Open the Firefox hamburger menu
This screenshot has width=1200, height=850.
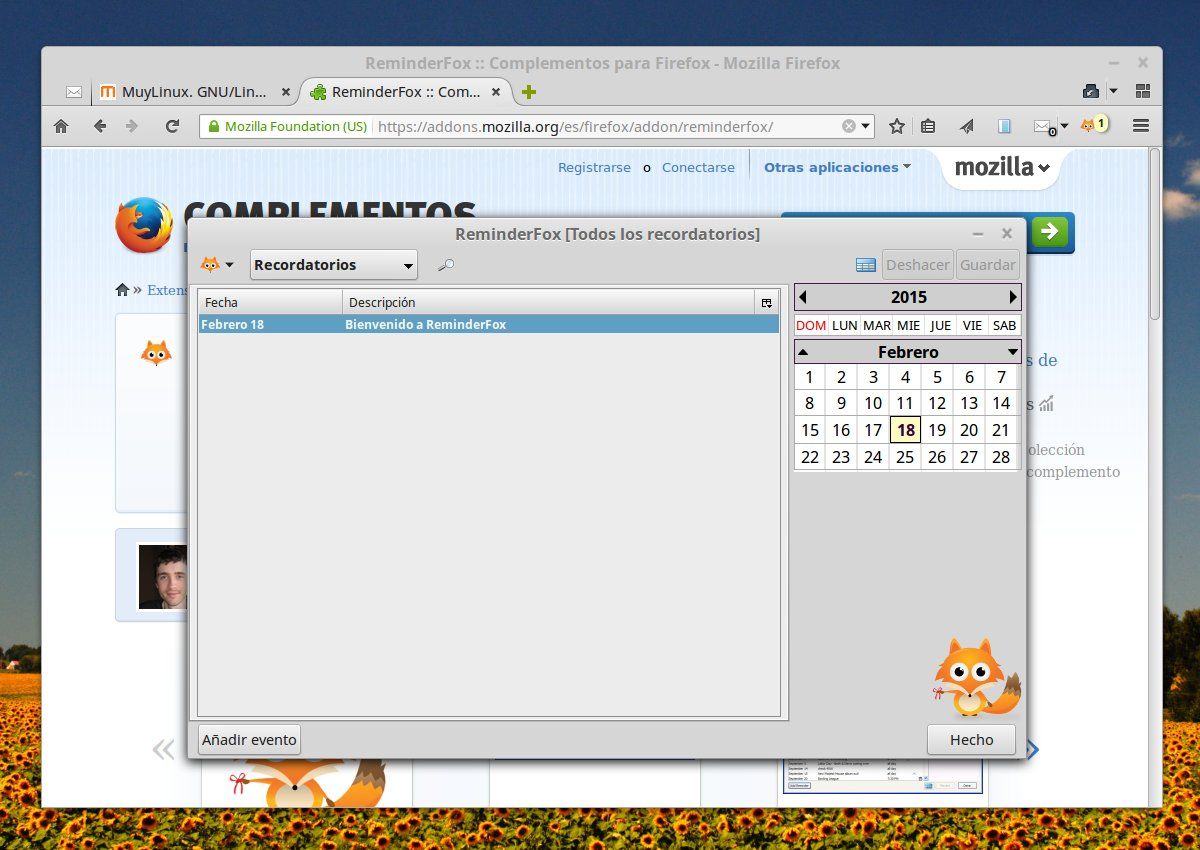(1141, 126)
